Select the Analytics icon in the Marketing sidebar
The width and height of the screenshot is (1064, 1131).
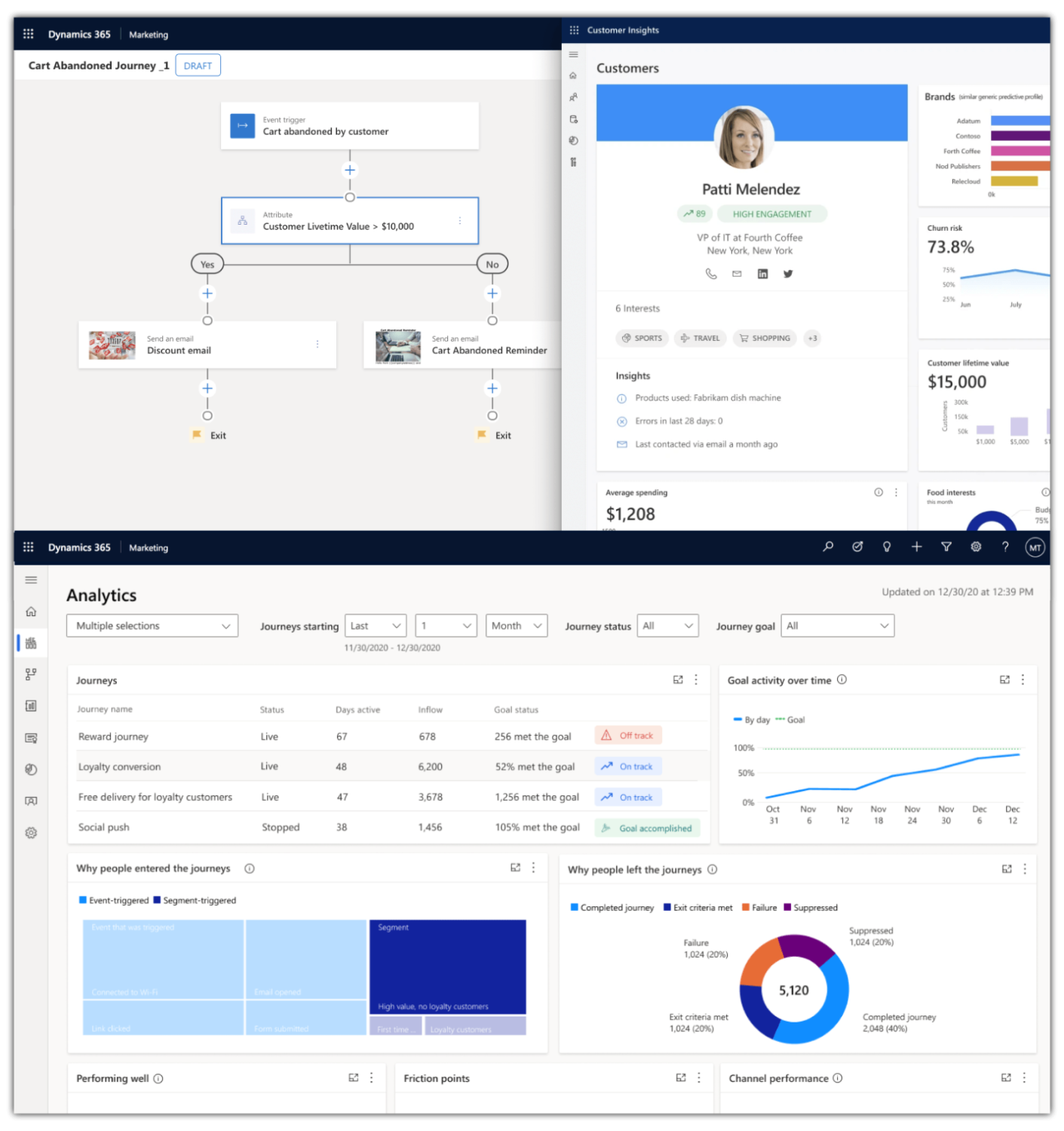(x=30, y=642)
